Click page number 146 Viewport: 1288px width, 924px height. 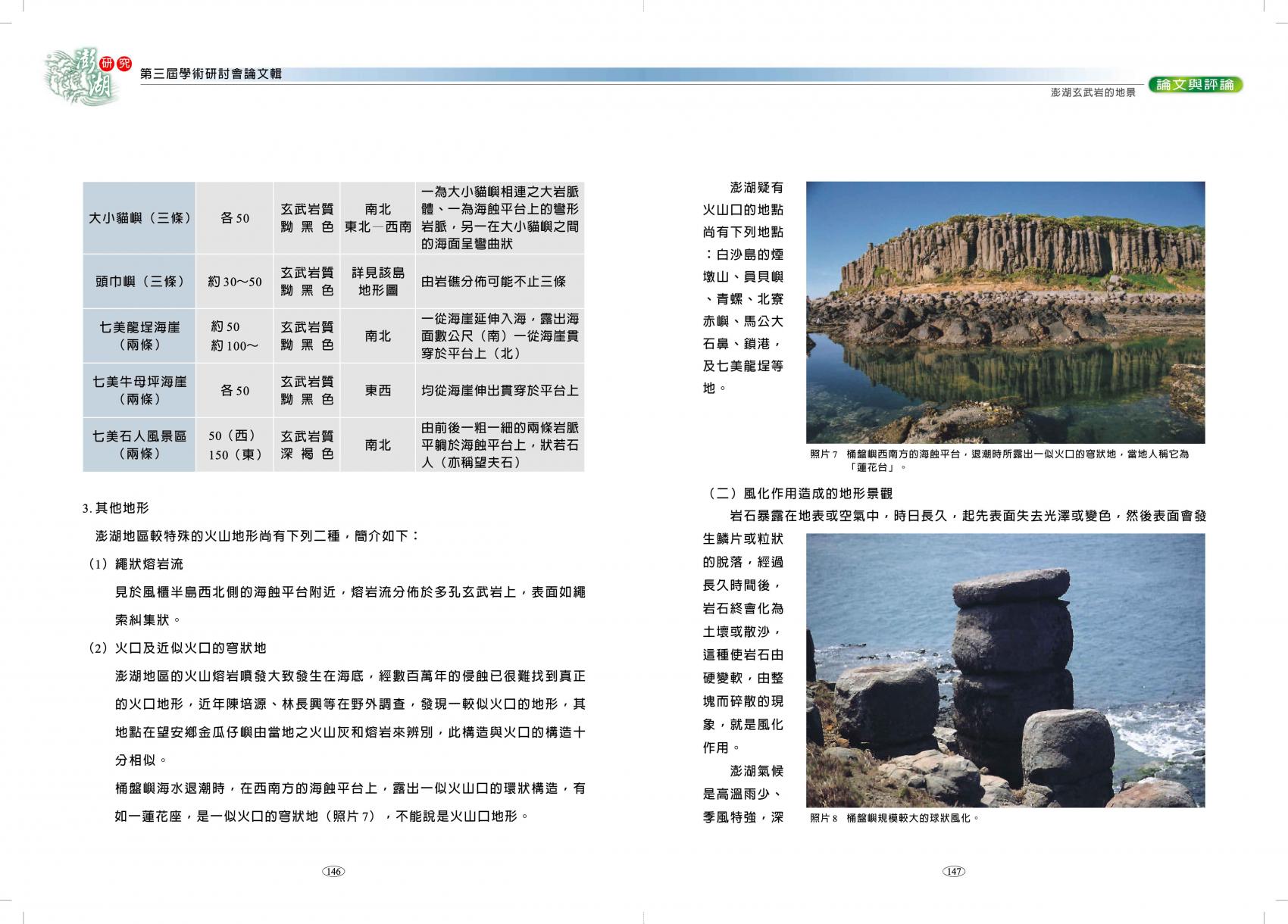click(x=333, y=871)
